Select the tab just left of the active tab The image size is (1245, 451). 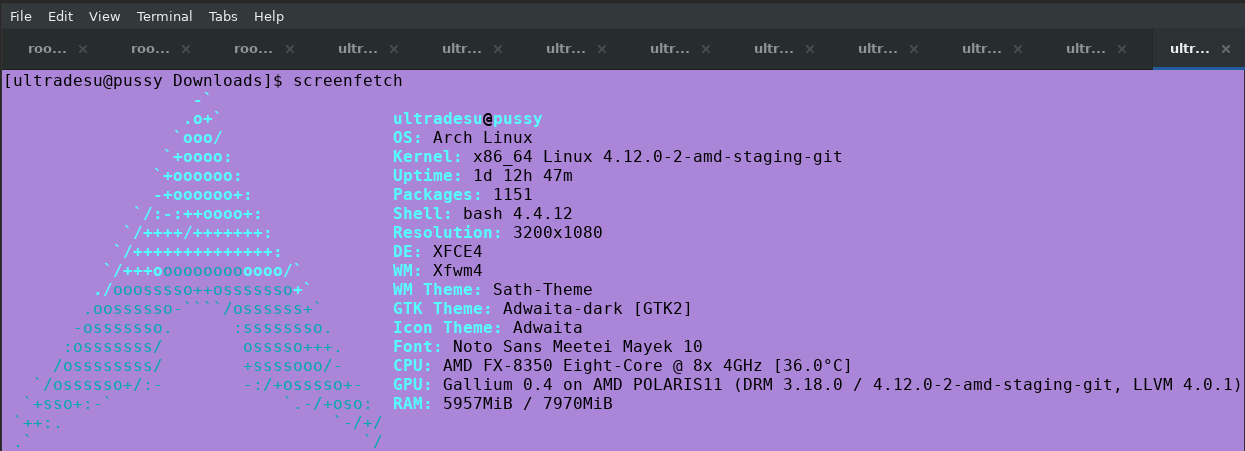click(x=1086, y=49)
